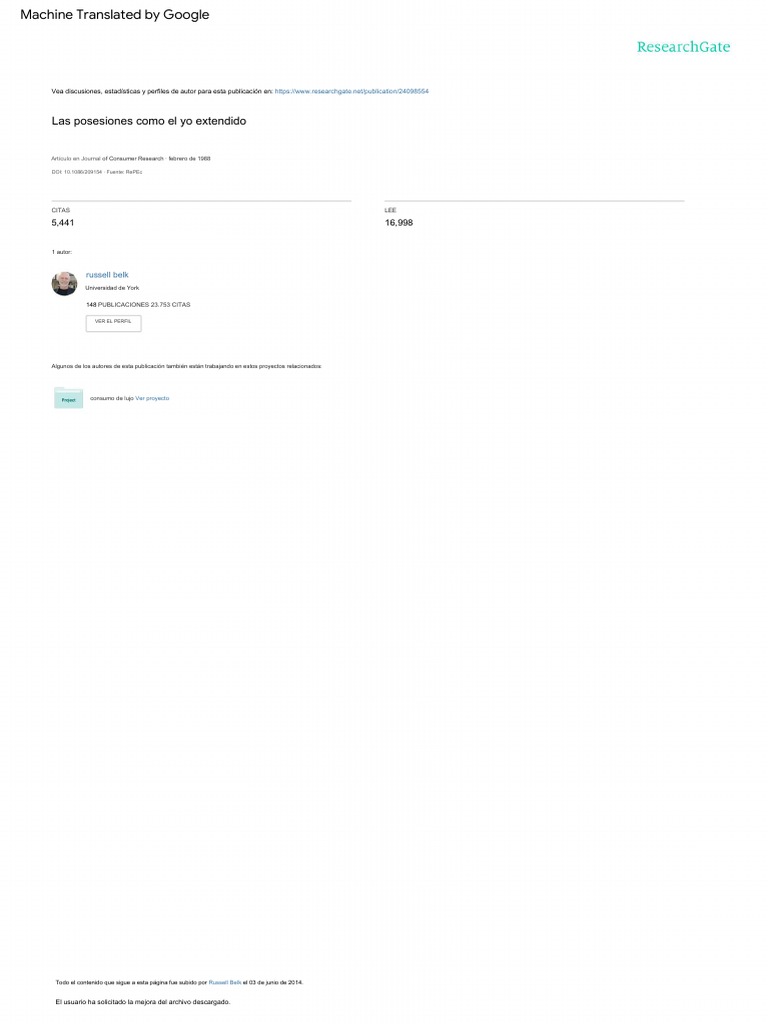Open the russell belk author name link
This screenshot has width=768, height=1024.
pos(107,275)
